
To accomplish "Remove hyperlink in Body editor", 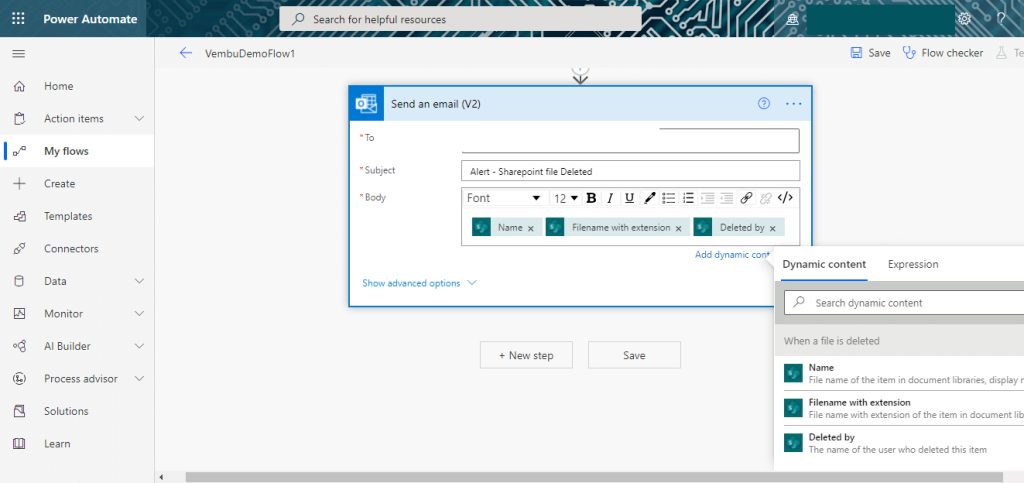I will click(765, 198).
